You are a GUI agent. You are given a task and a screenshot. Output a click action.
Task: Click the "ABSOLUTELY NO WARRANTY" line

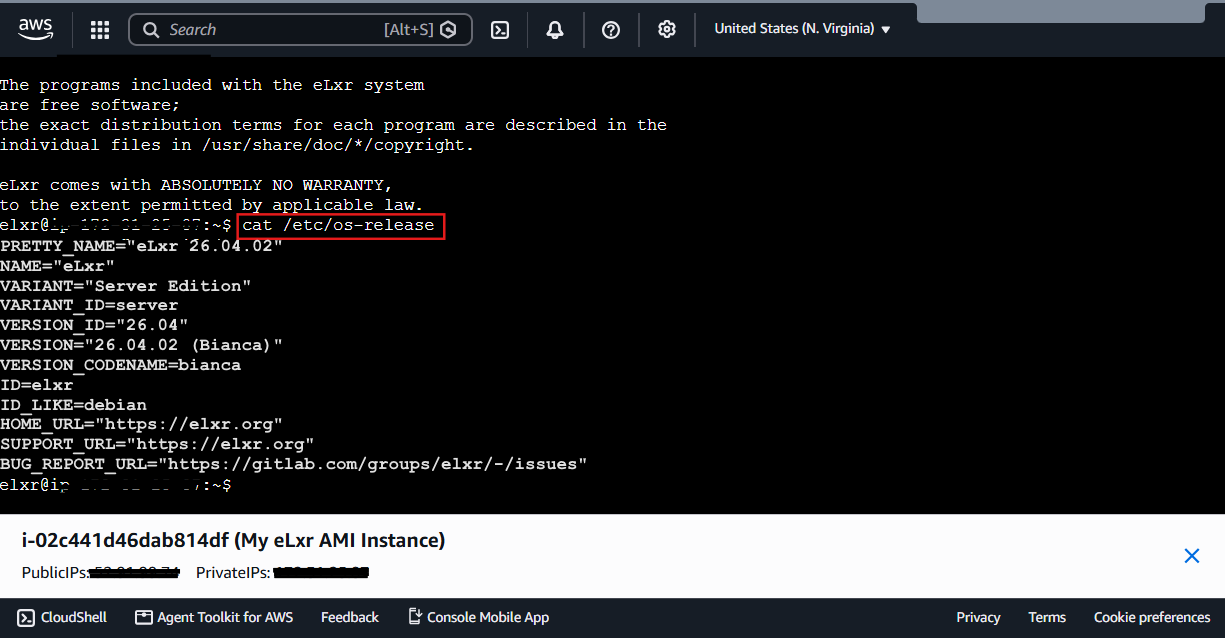click(196, 185)
